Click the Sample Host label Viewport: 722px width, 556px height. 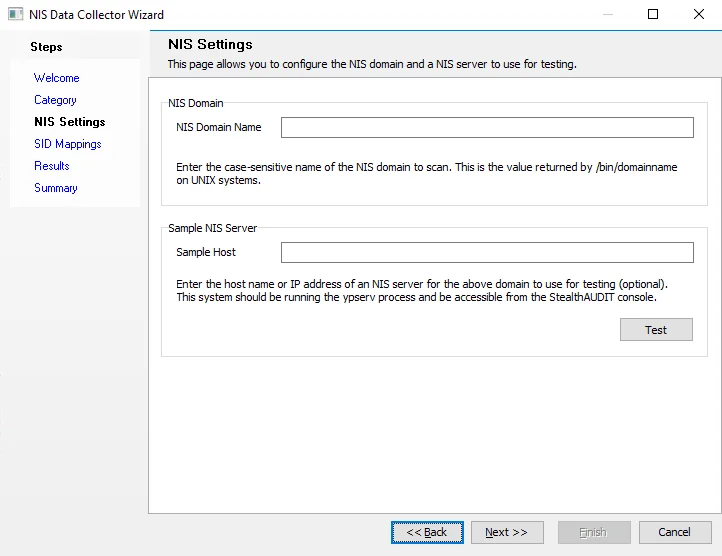(x=206, y=252)
